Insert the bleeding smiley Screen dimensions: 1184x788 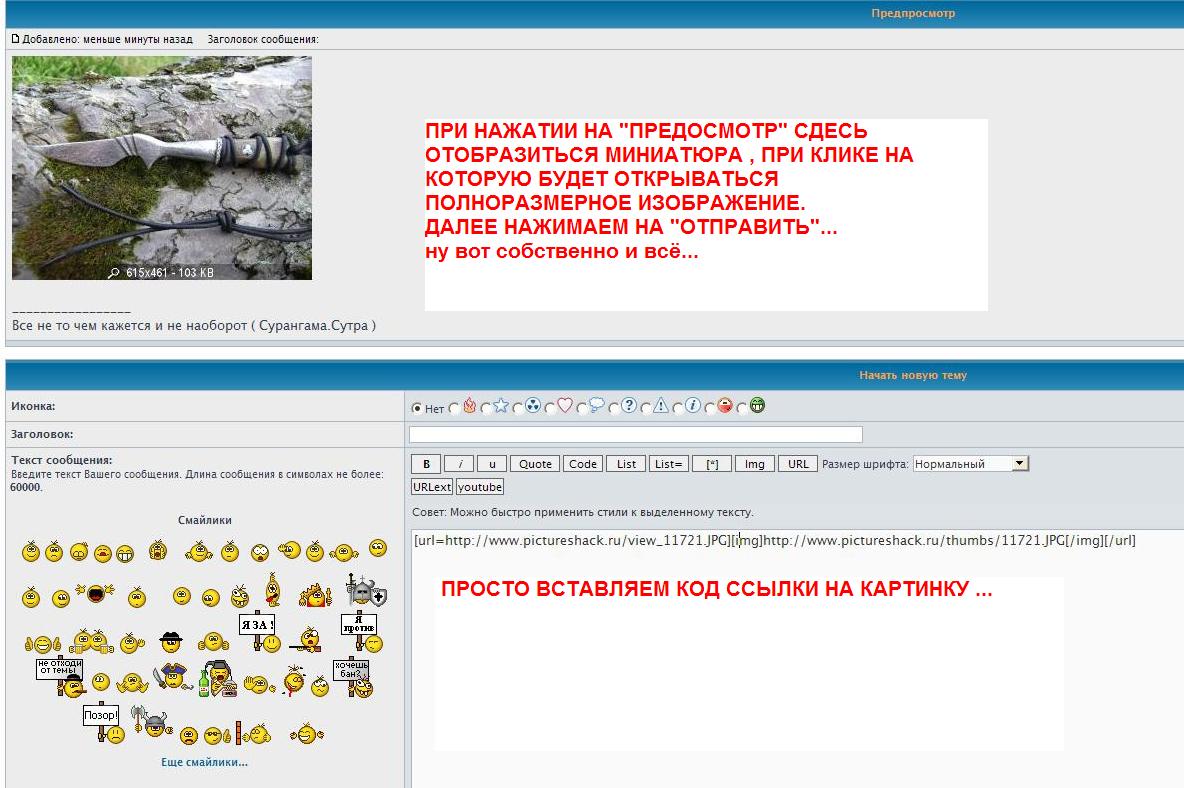click(294, 680)
